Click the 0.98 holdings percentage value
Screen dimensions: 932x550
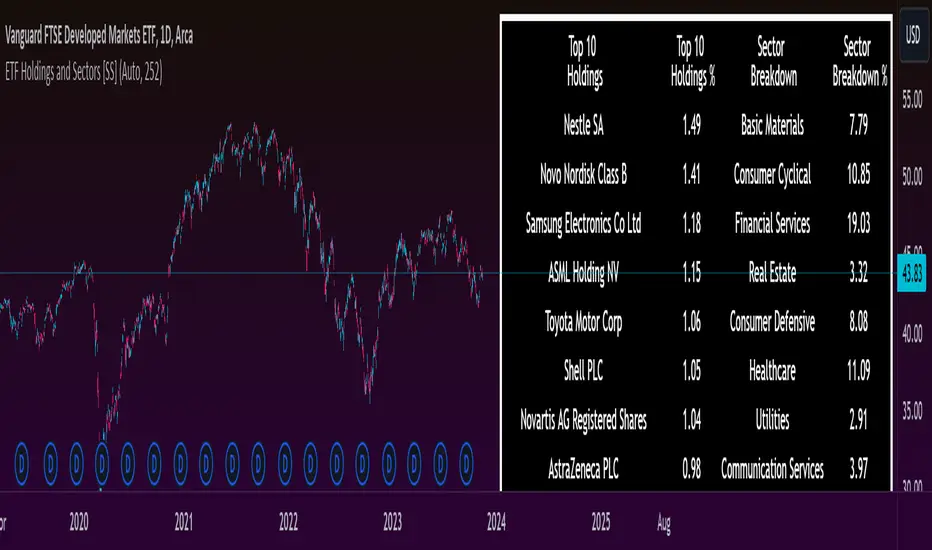coord(691,469)
